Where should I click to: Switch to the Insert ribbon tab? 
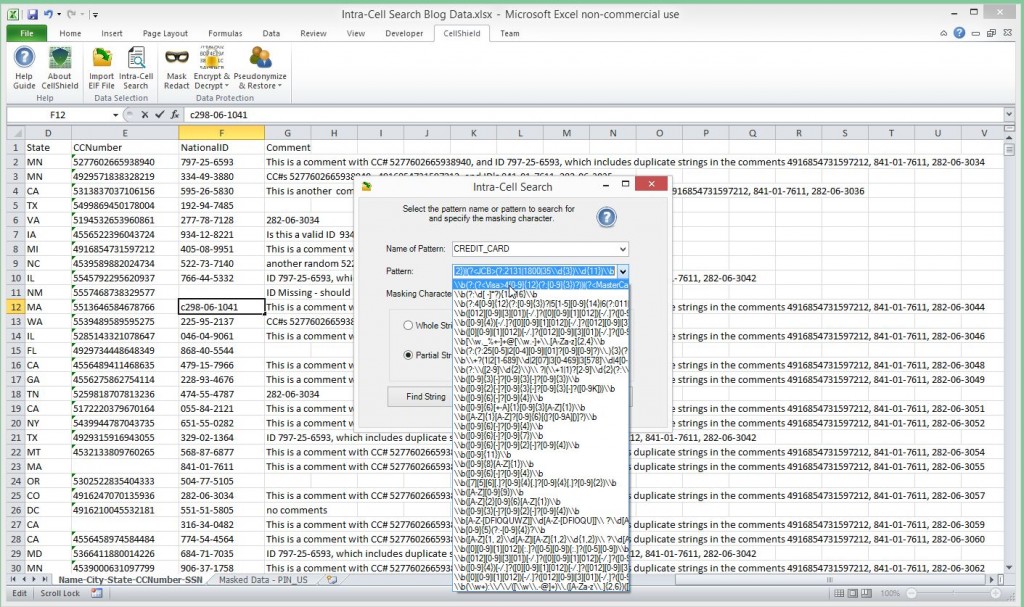pos(112,33)
